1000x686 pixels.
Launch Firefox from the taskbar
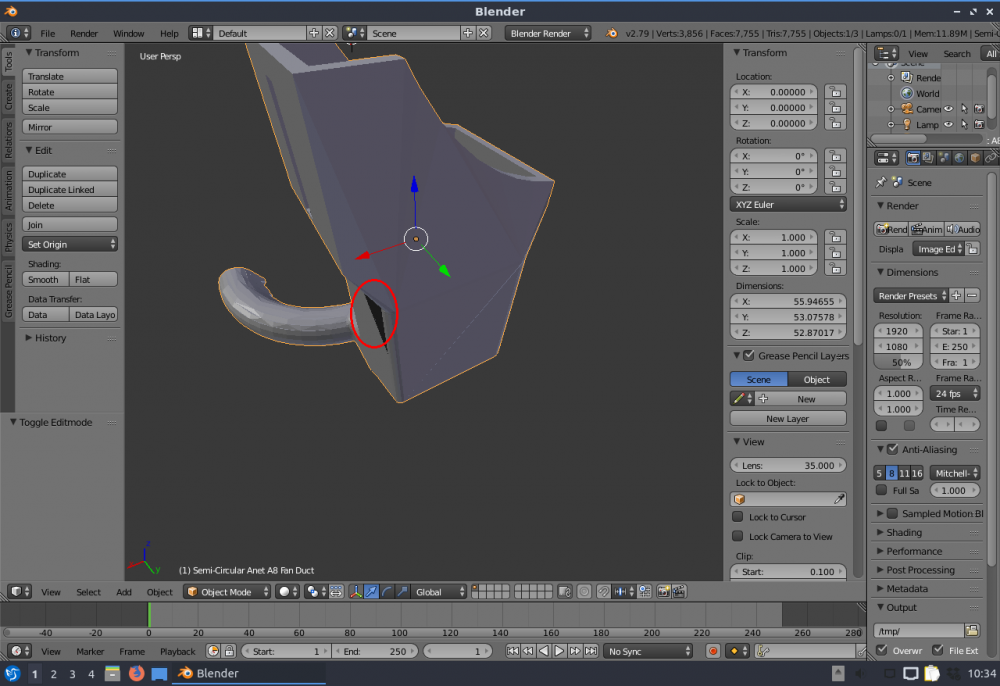click(x=136, y=673)
